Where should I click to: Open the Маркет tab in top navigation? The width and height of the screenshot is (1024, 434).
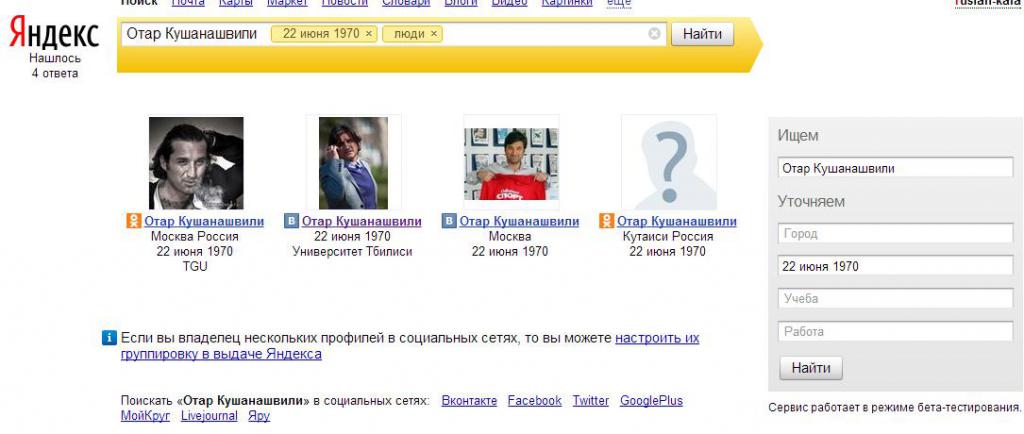coord(287,3)
